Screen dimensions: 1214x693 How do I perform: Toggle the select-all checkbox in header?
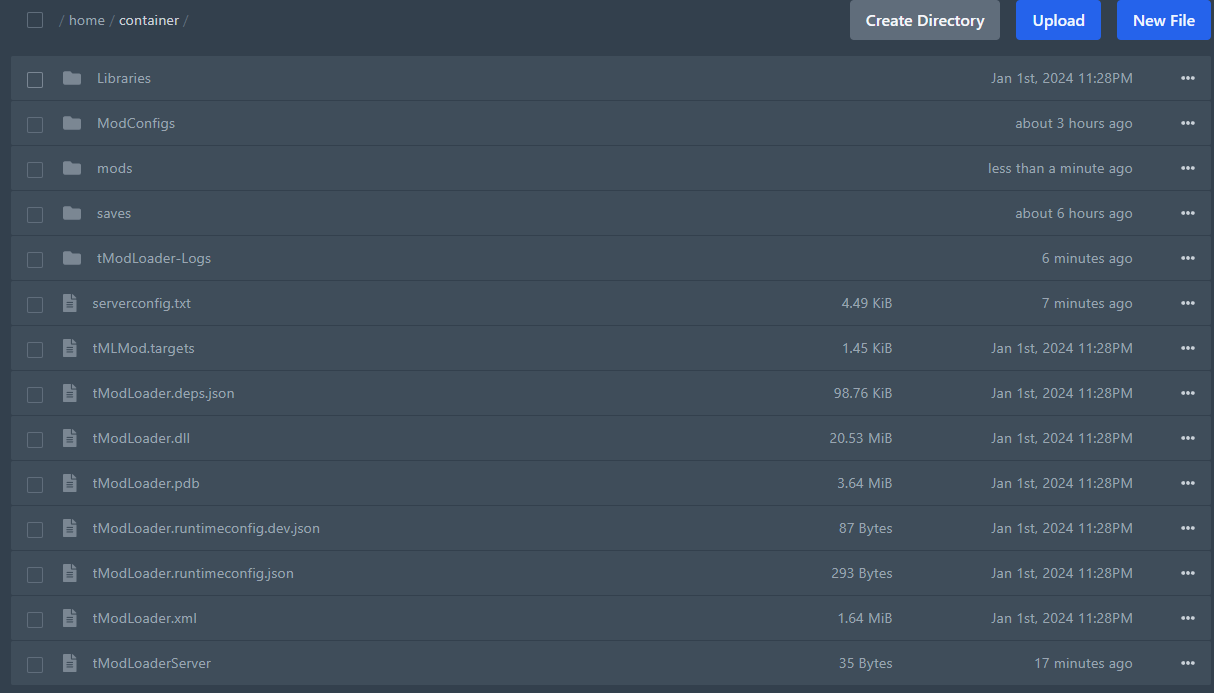coord(35,20)
